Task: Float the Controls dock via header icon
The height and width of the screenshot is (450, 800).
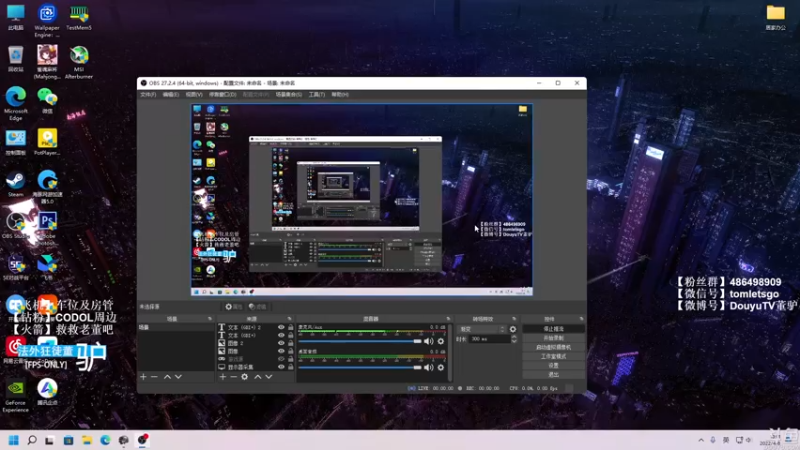Action: pyautogui.click(x=581, y=319)
